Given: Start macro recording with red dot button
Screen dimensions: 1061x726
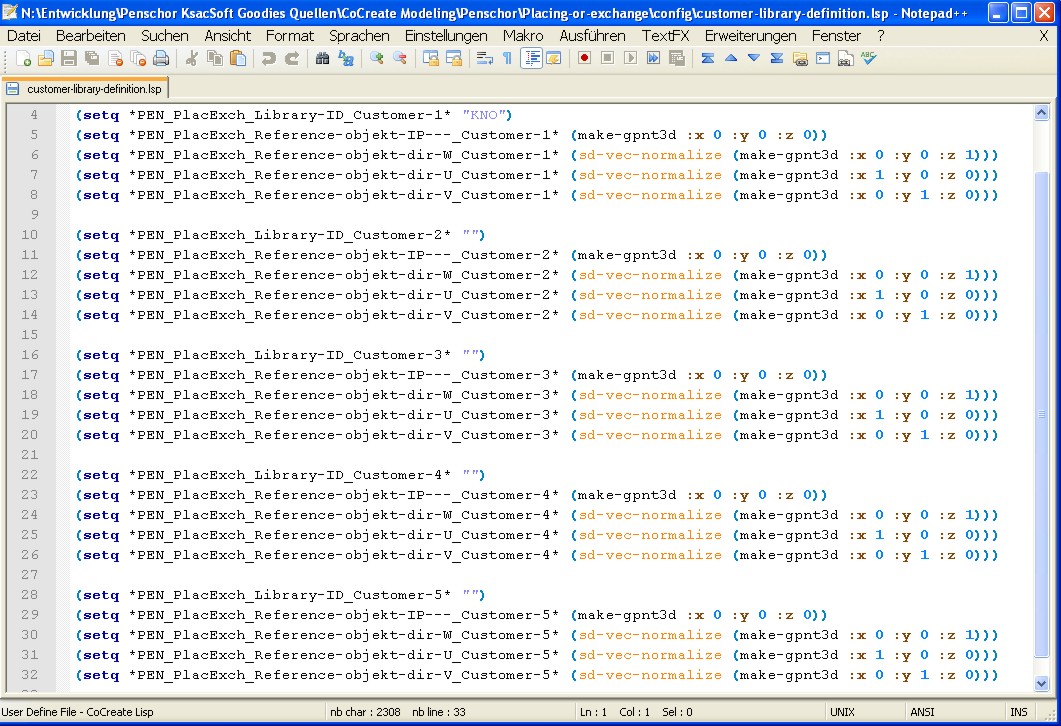Looking at the screenshot, I should tap(584, 59).
